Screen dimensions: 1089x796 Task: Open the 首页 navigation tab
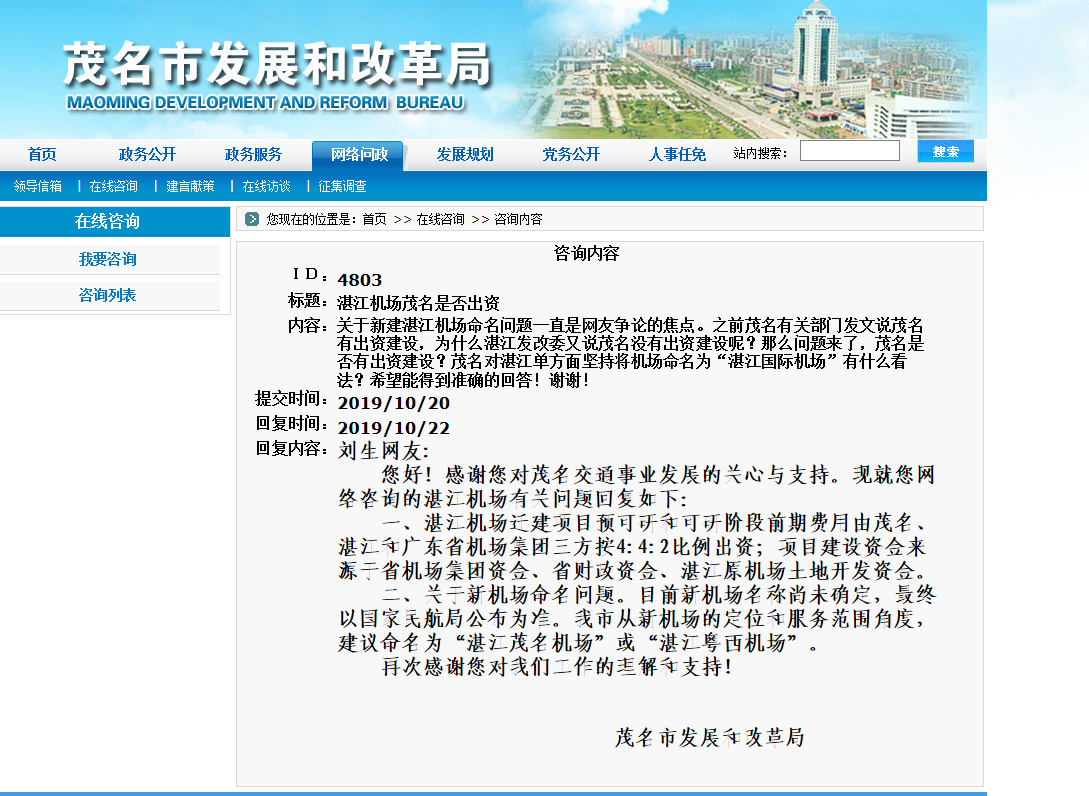click(42, 154)
